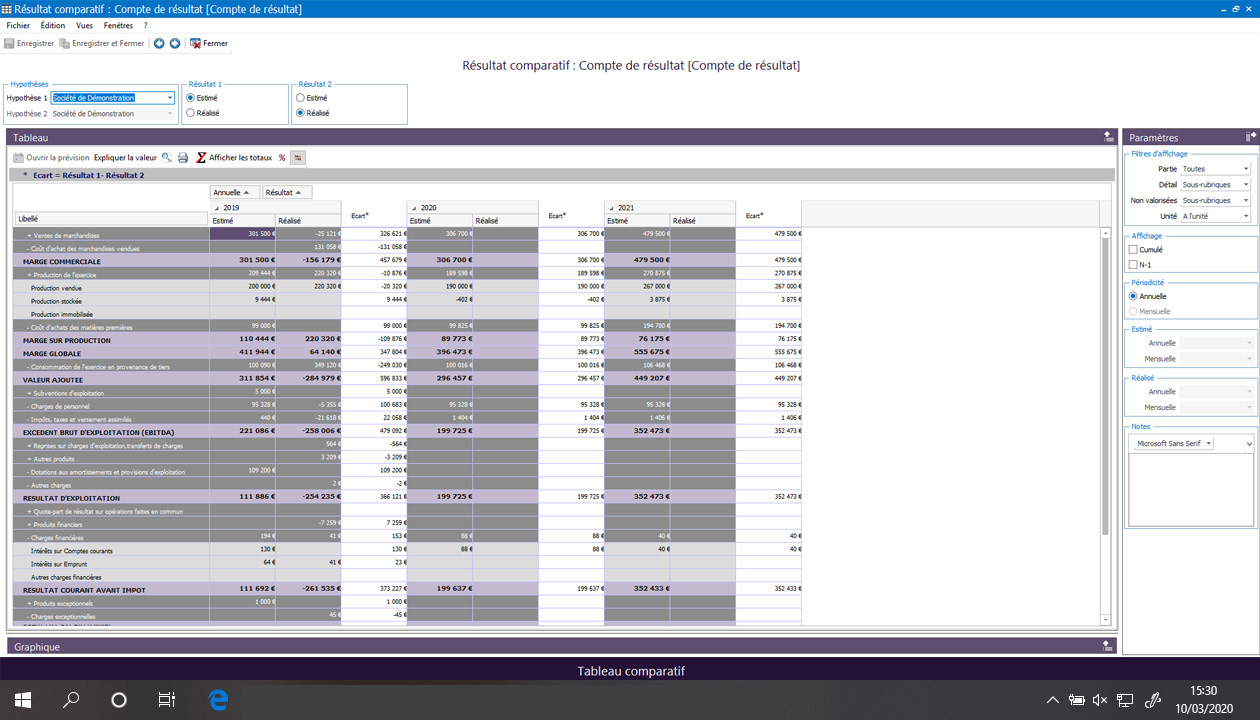This screenshot has height=720, width=1260.
Task: Open the Windows Start menu
Action: 23,700
